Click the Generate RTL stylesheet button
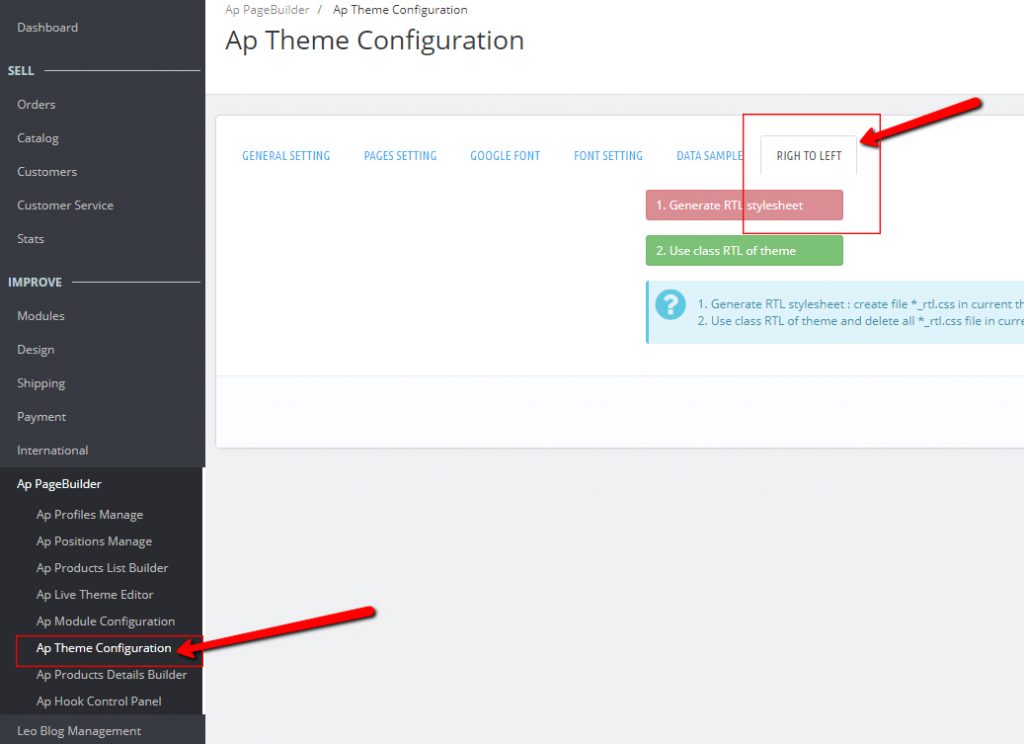Viewport: 1024px width, 744px height. (744, 205)
